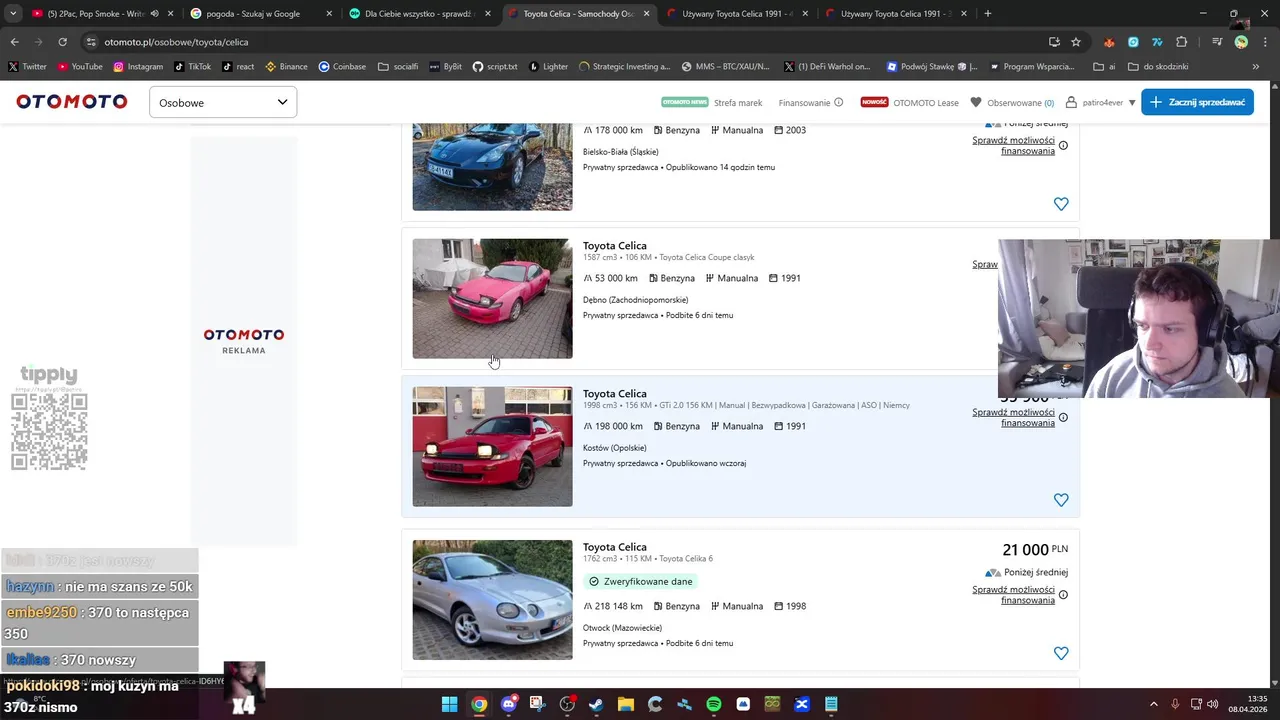The image size is (1280, 720).
Task: Click financing info icon in Kostów listing
Action: 1063,417
